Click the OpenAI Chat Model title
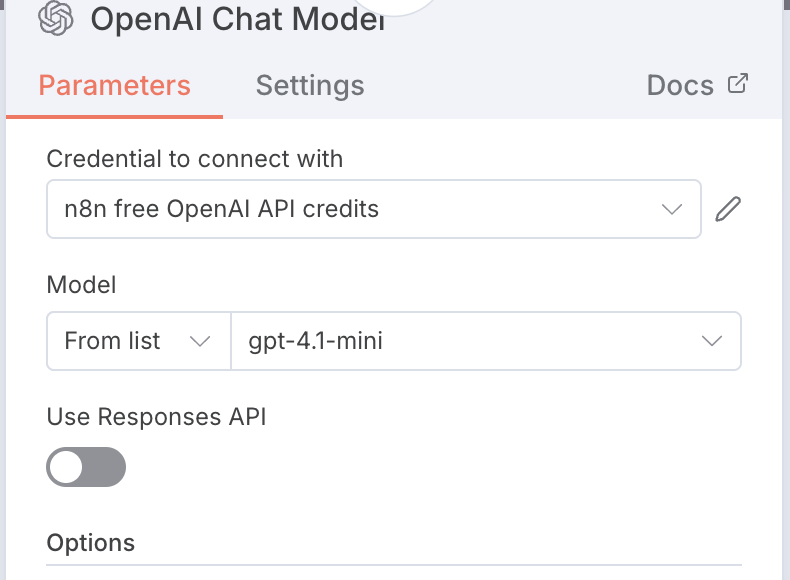This screenshot has height=580, width=790. [237, 18]
